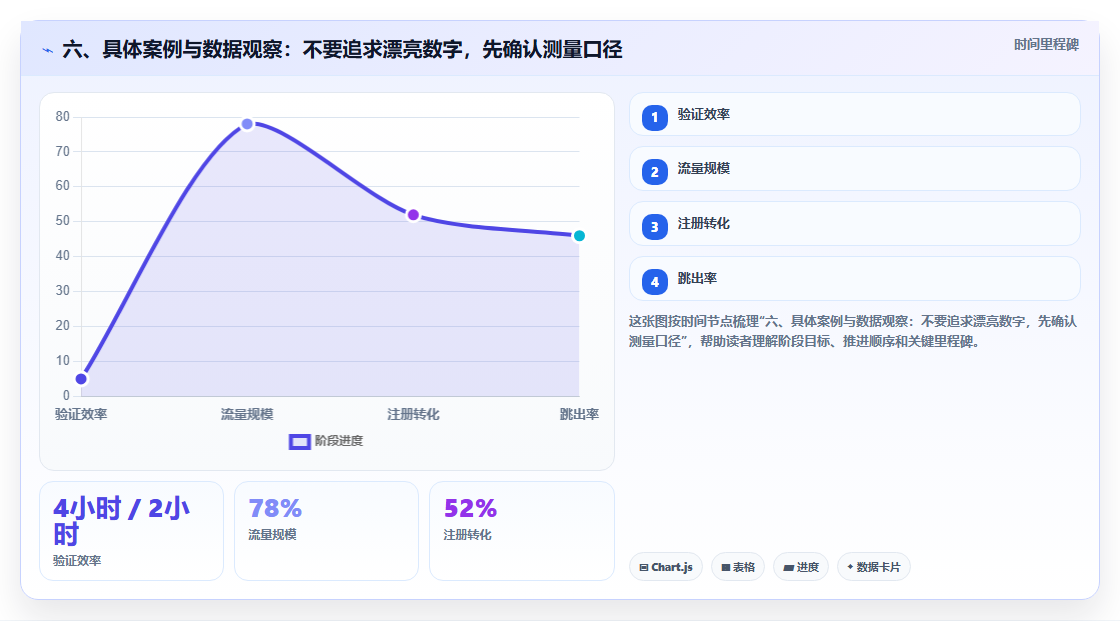
Task: Click the description paragraph starting 这张图按时间节点
Action: (852, 332)
